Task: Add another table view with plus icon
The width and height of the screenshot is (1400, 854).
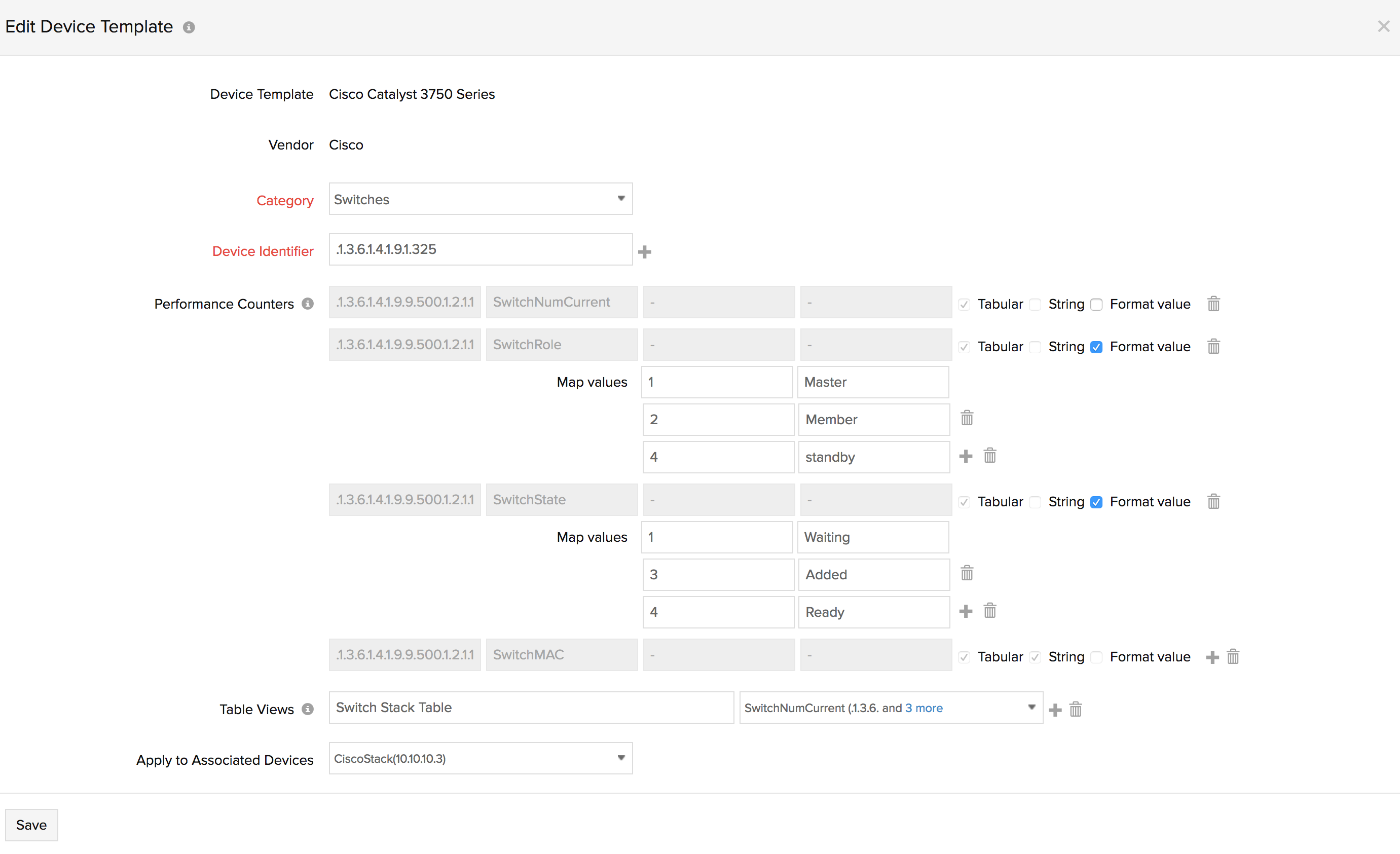Action: tap(1054, 710)
